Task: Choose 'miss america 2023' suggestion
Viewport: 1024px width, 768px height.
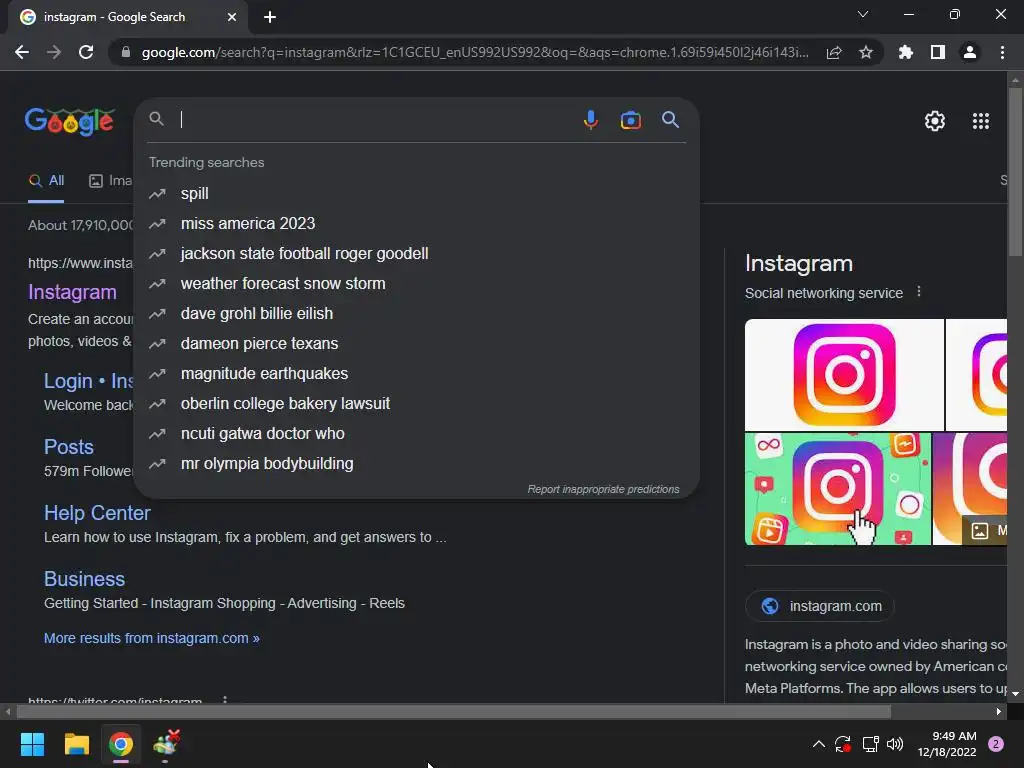Action: tap(417, 224)
